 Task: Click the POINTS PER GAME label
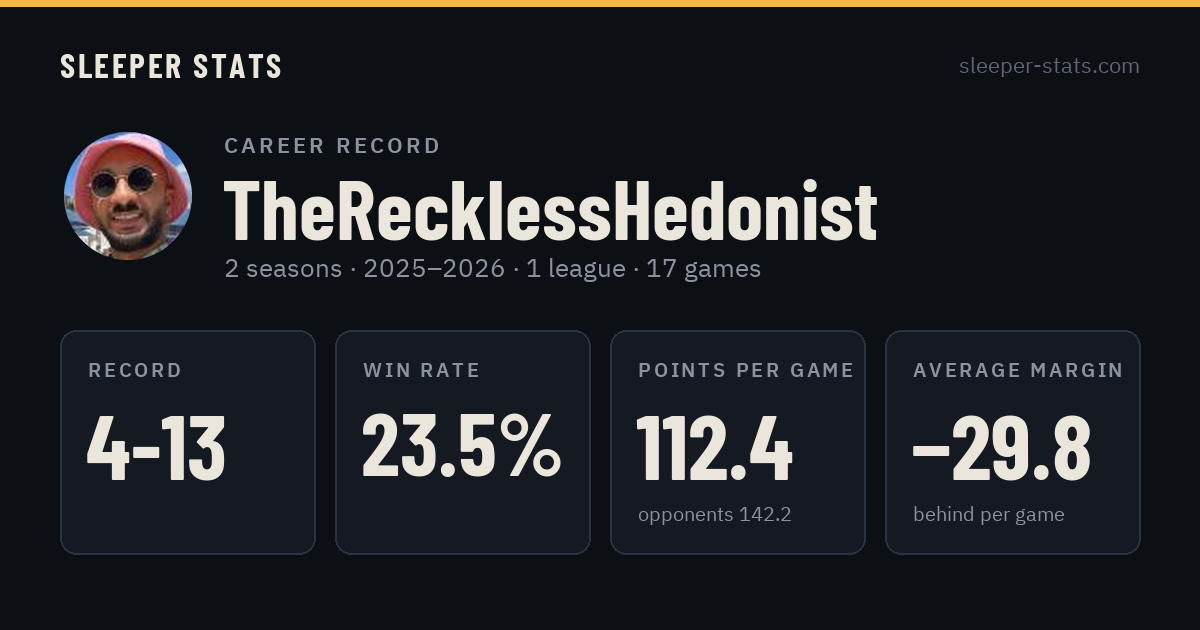click(746, 371)
